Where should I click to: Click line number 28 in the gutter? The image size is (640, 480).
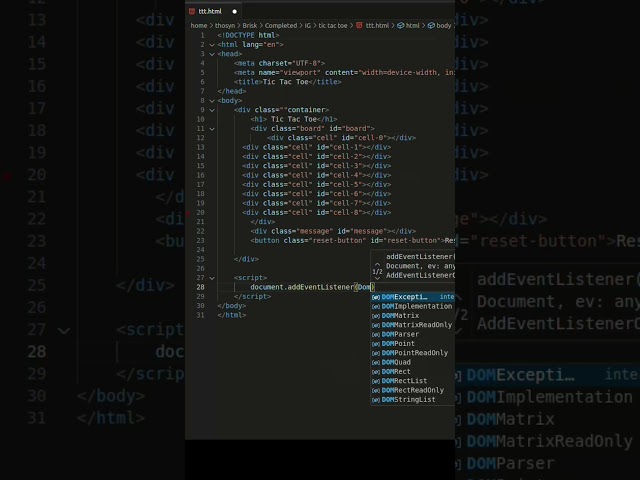pyautogui.click(x=200, y=287)
